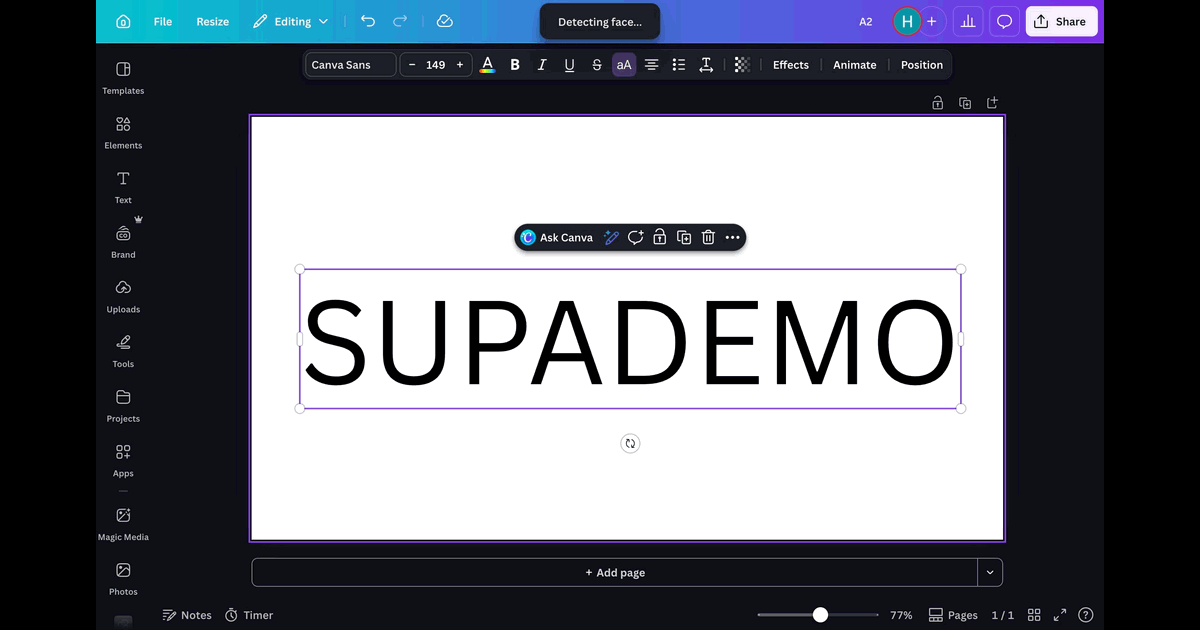Open Magic Write wand icon

tap(611, 238)
